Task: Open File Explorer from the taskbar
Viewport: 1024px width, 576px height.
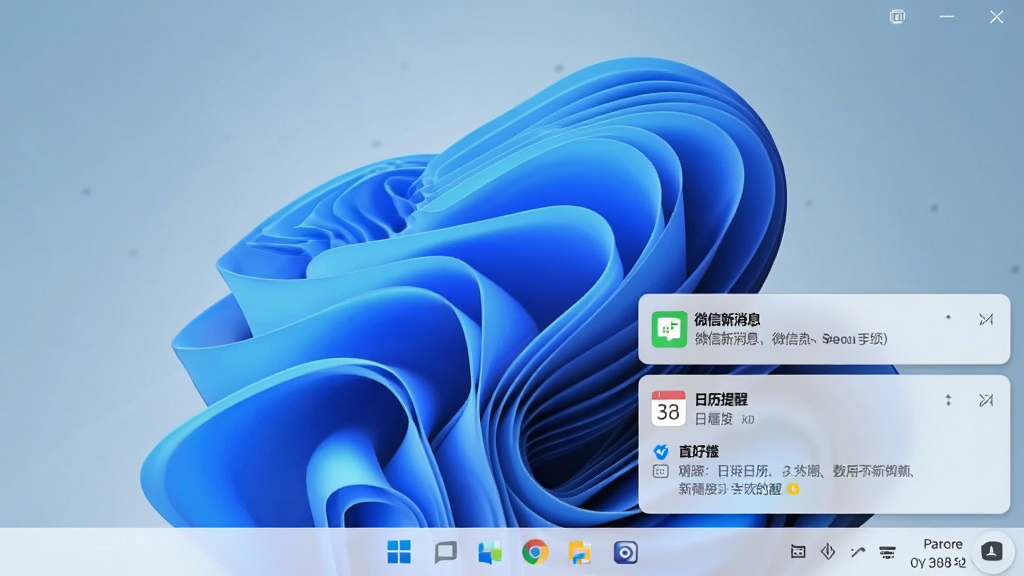Action: 579,552
